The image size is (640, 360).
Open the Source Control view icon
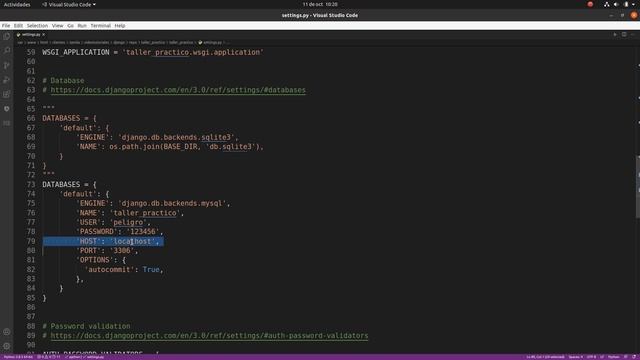(7, 65)
